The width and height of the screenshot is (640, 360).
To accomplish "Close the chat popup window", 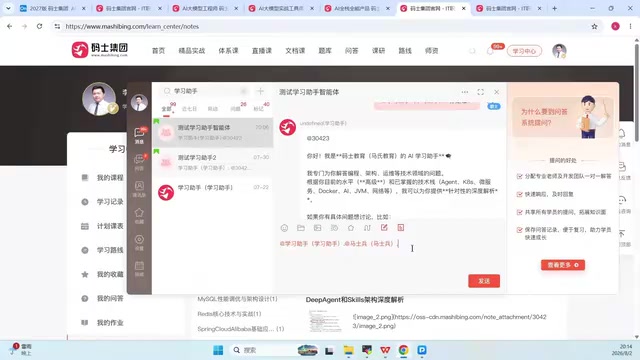I will click(x=497, y=92).
